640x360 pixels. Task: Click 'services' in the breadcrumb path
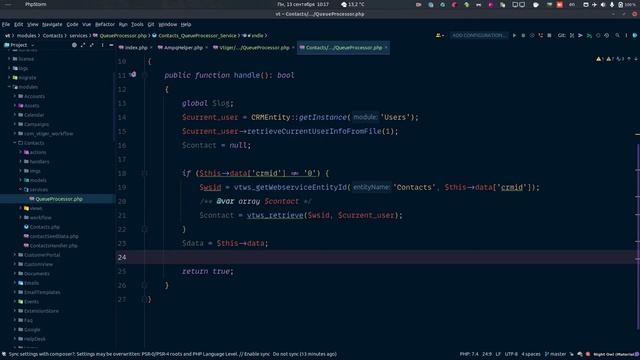78,36
